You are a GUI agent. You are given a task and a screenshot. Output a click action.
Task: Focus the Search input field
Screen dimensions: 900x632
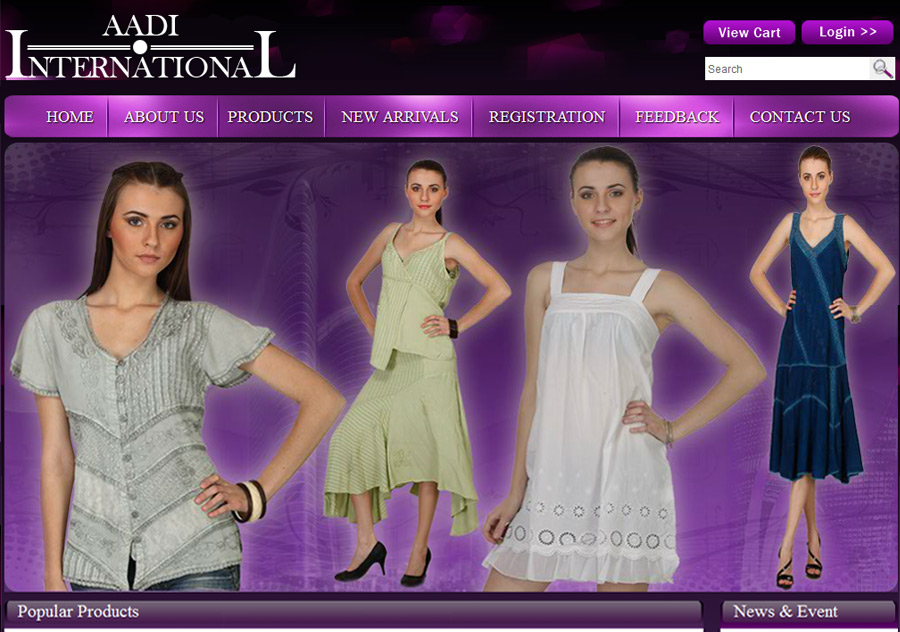pos(787,69)
